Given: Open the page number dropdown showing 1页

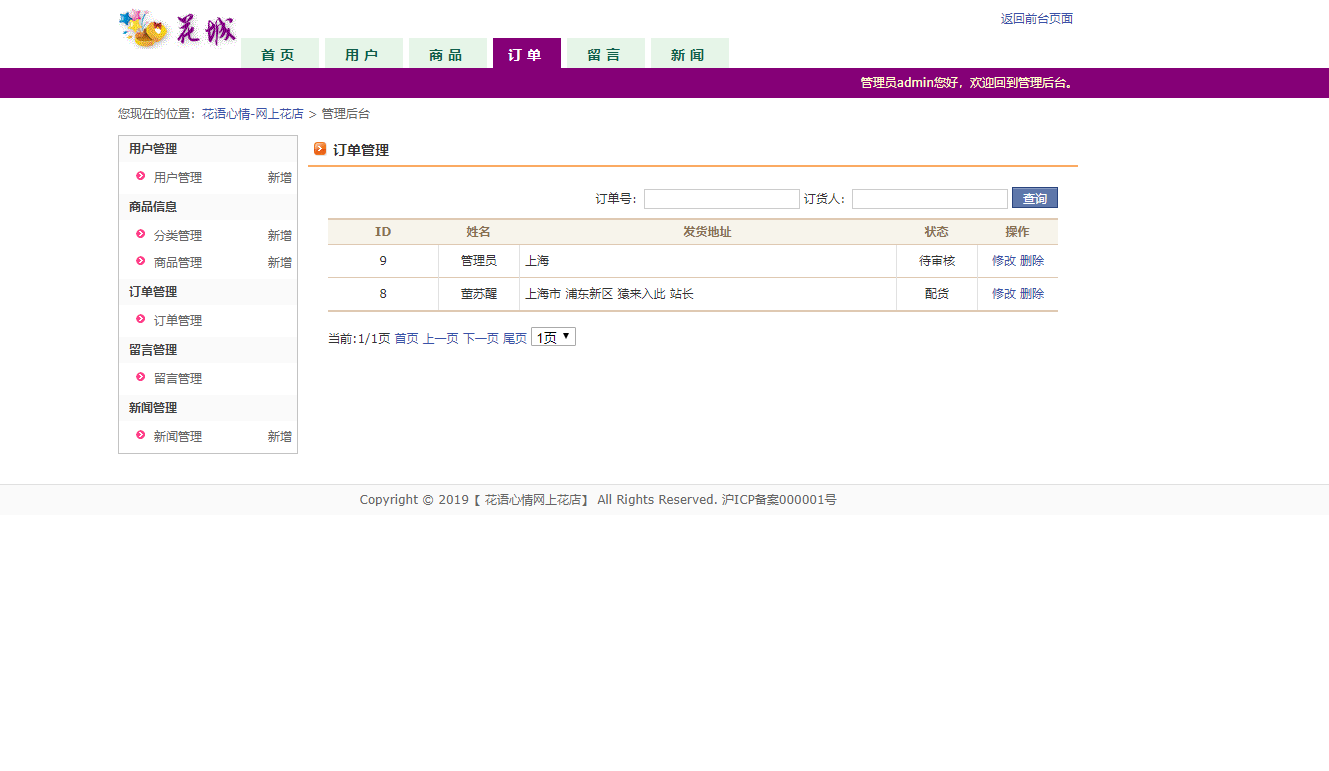Looking at the screenshot, I should pos(553,336).
